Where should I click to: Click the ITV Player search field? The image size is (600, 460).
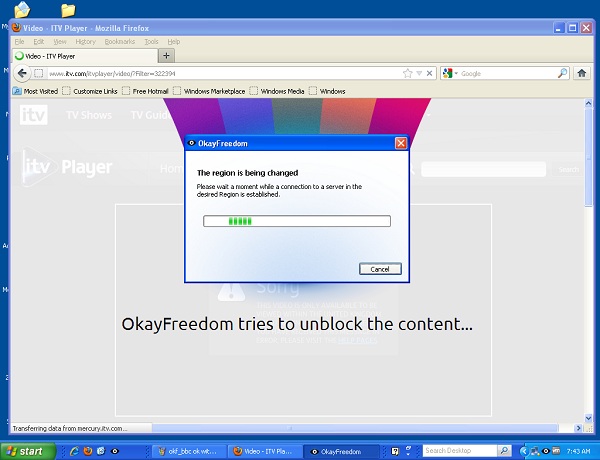point(484,169)
